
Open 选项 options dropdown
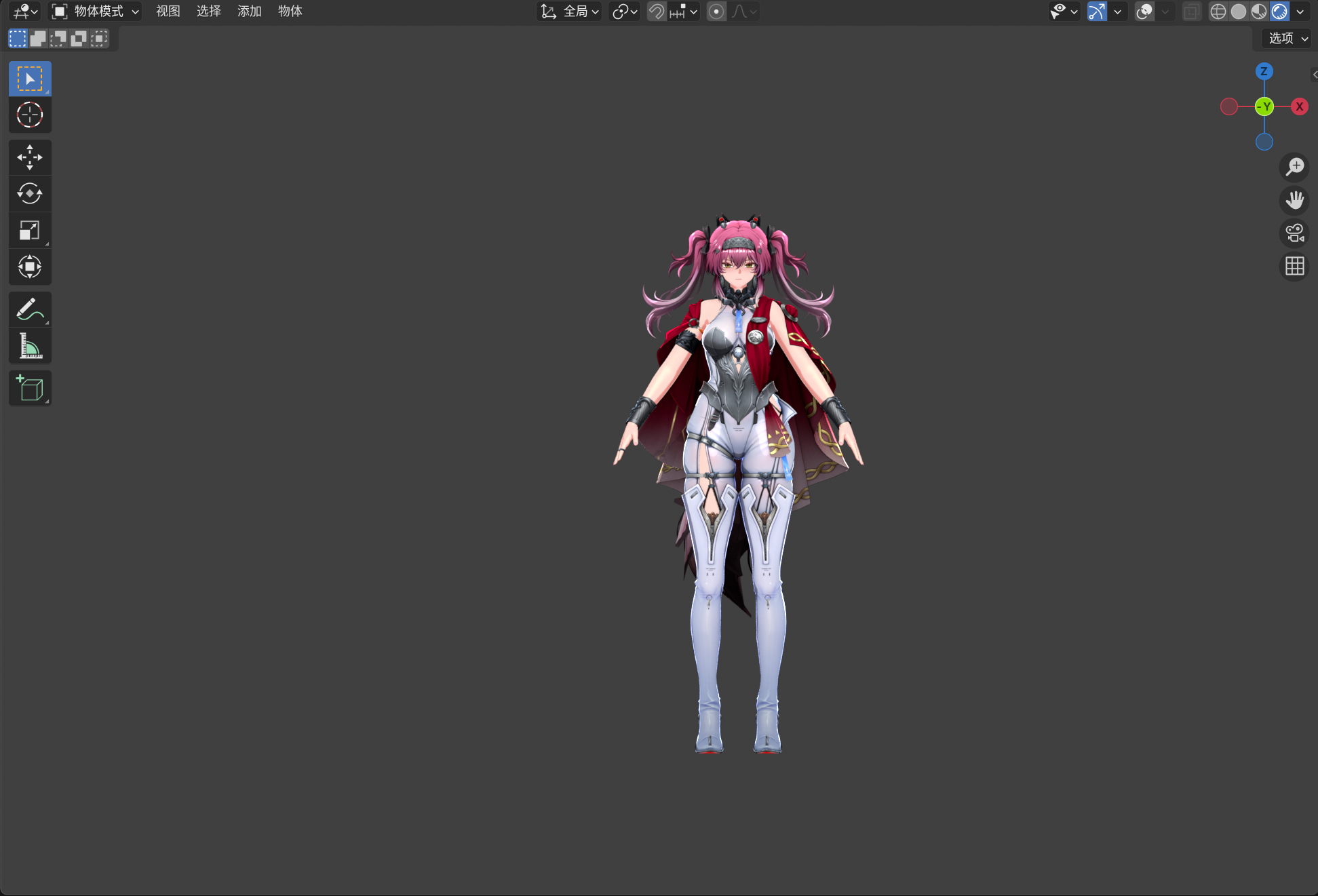[x=1288, y=39]
